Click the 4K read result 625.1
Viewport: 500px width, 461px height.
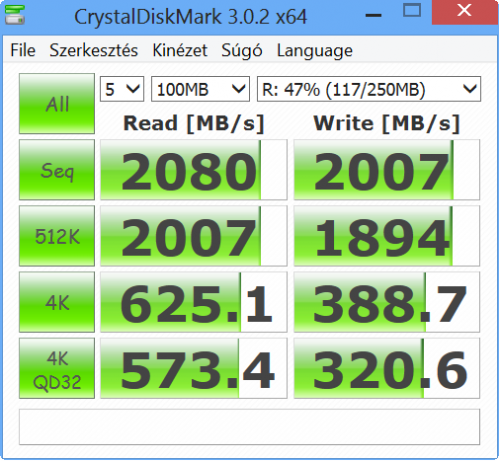pos(194,302)
